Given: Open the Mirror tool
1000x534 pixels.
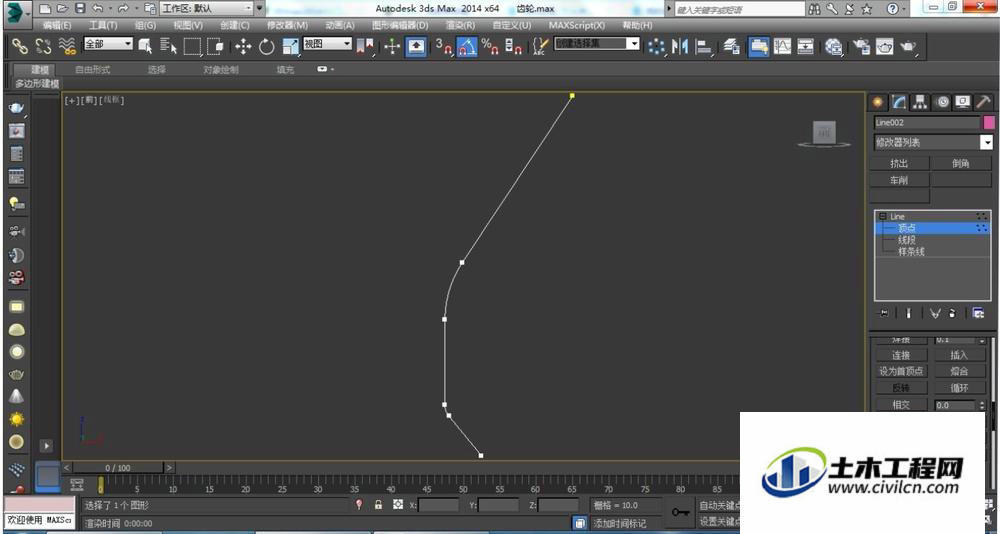Looking at the screenshot, I should coord(680,47).
